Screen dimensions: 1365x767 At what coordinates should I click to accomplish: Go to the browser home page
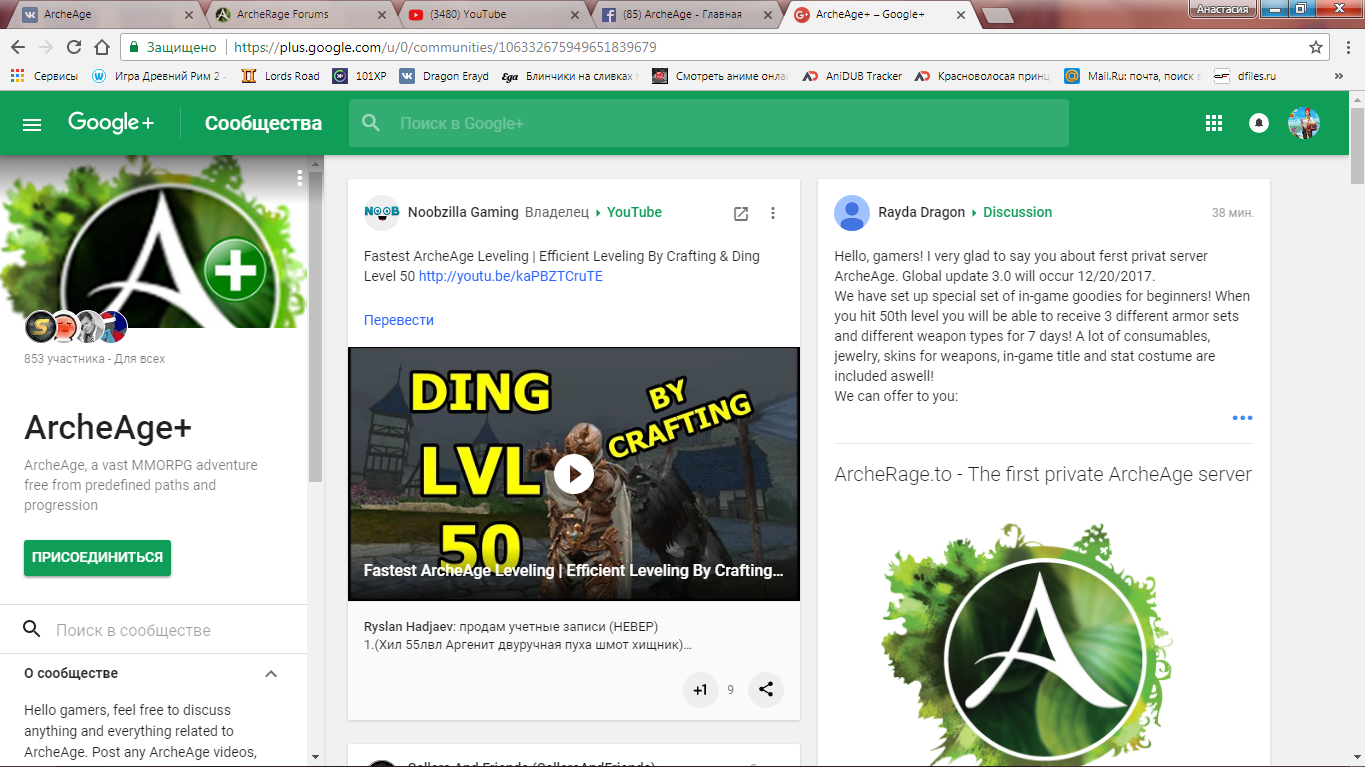[x=101, y=47]
